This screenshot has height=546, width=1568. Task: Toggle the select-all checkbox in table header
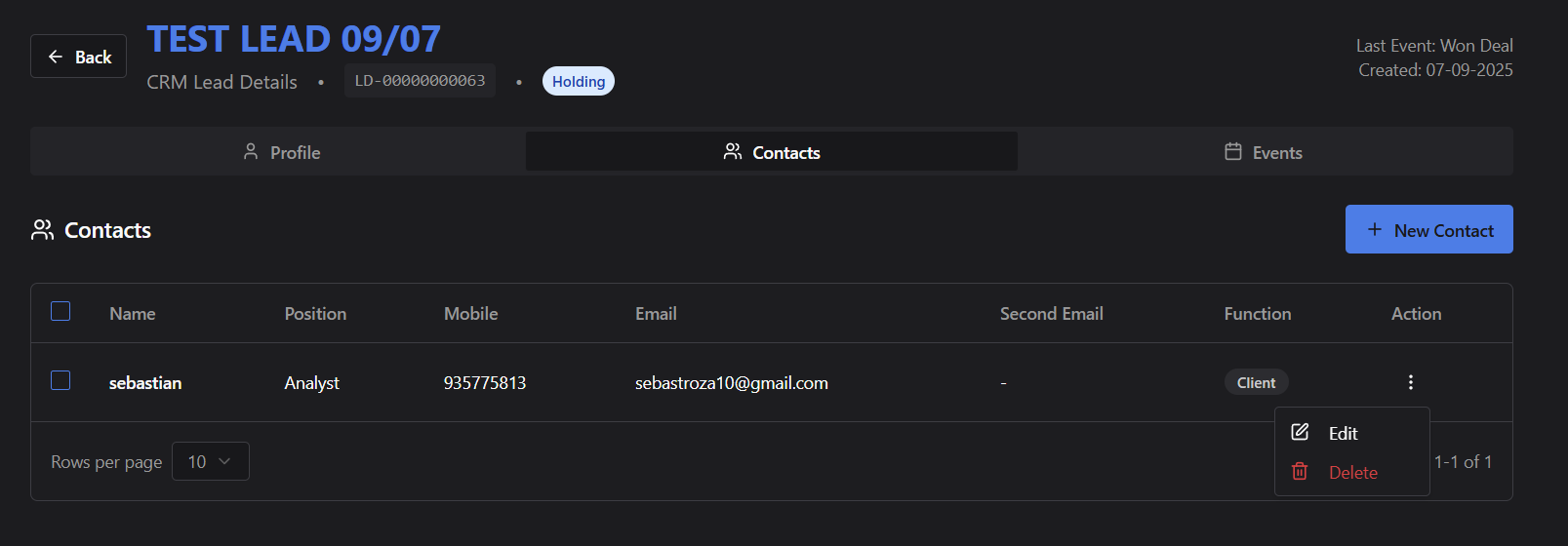(60, 311)
